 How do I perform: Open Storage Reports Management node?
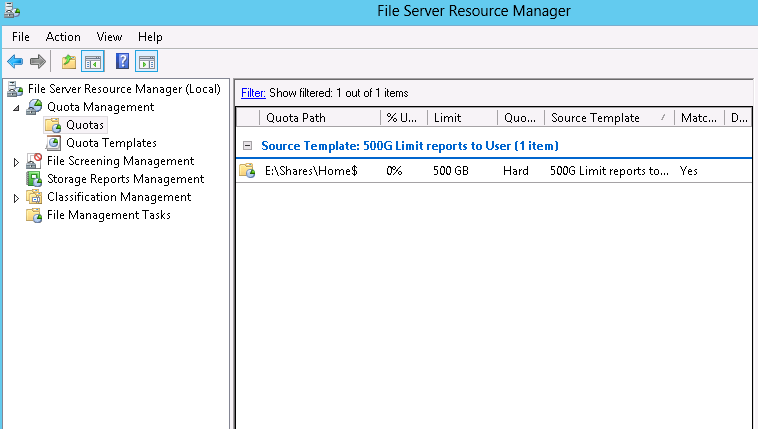tap(125, 179)
